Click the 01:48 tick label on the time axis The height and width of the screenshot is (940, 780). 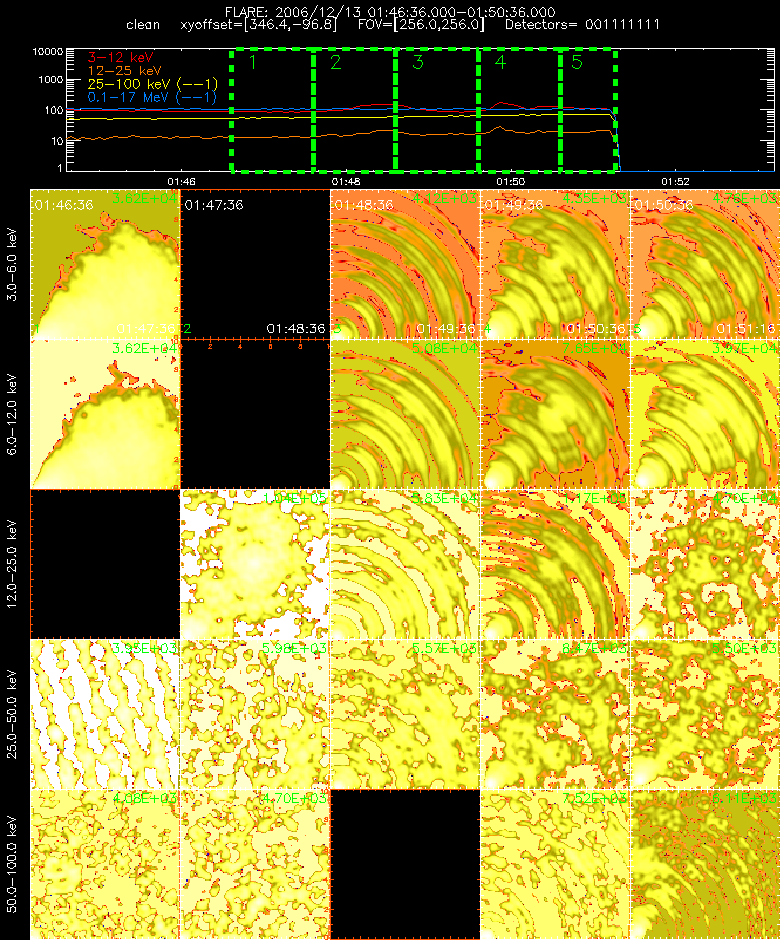pos(346,182)
